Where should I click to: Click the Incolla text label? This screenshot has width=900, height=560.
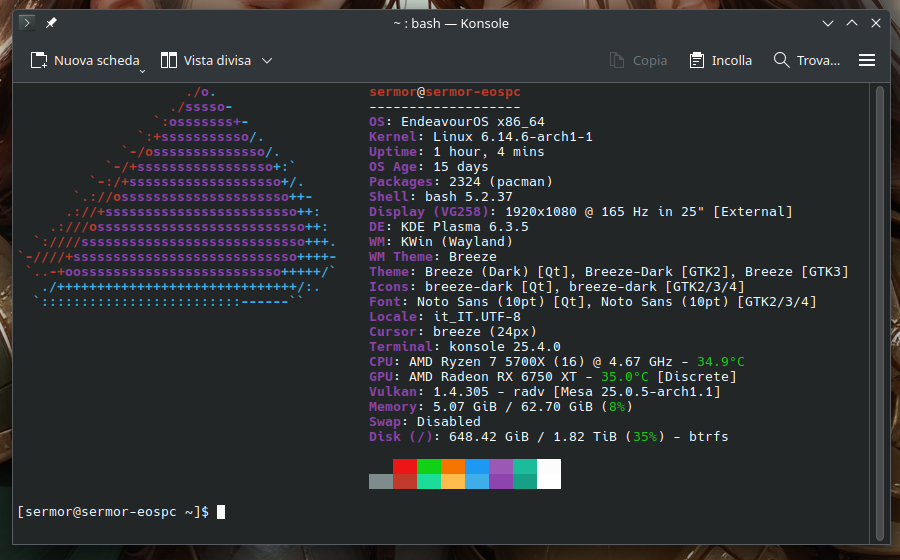(x=732, y=61)
